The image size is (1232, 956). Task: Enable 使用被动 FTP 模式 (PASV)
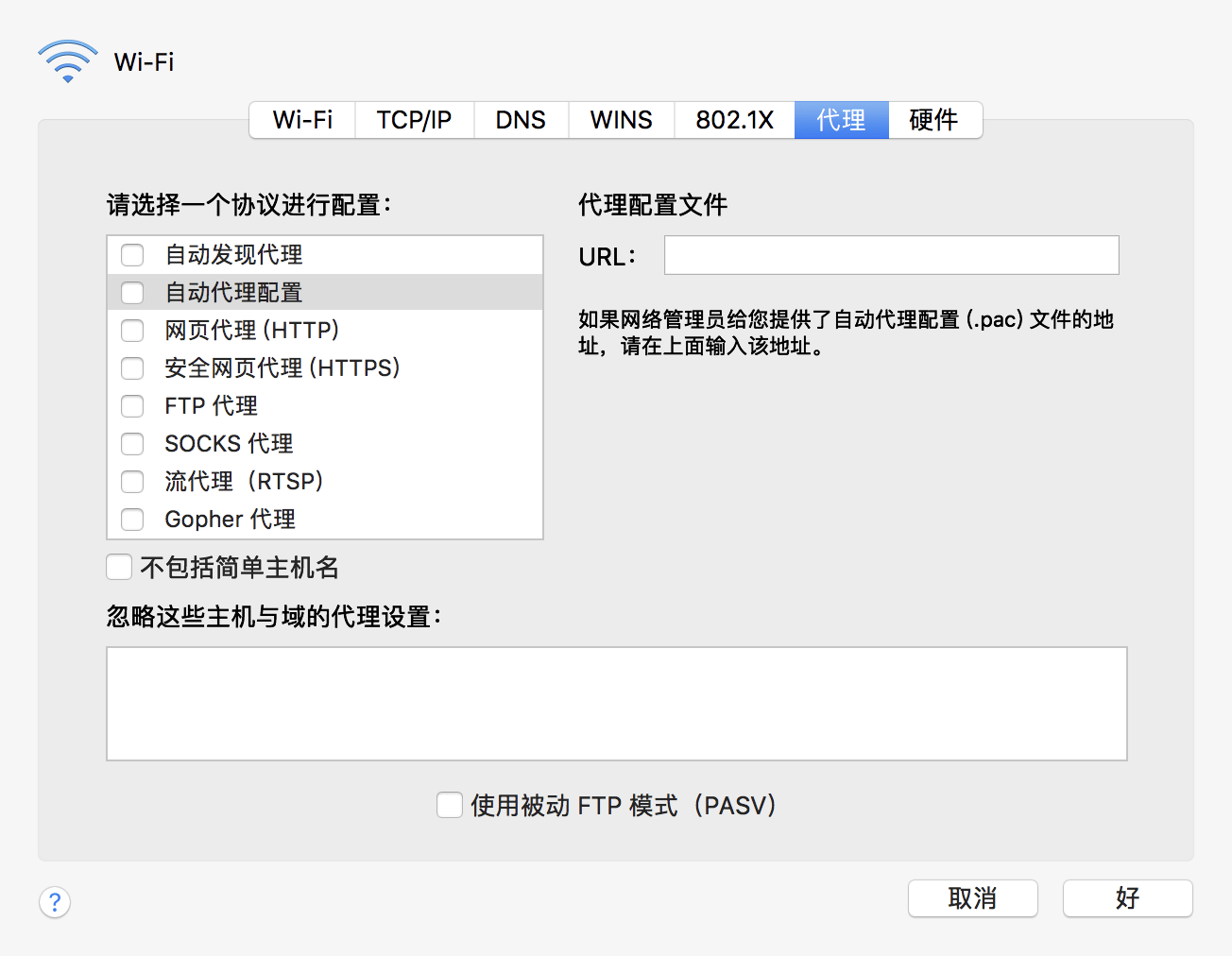tap(450, 805)
